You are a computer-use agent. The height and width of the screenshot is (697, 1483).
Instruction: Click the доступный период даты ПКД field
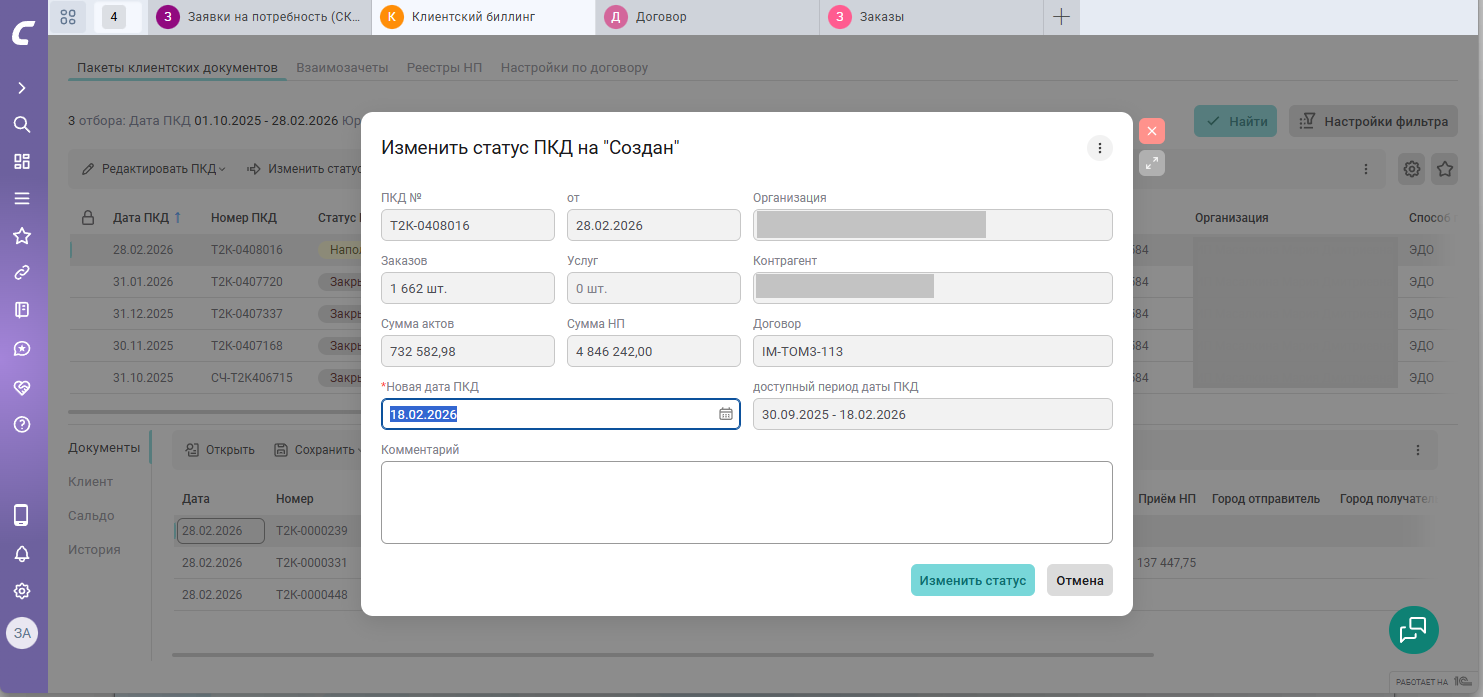point(933,414)
